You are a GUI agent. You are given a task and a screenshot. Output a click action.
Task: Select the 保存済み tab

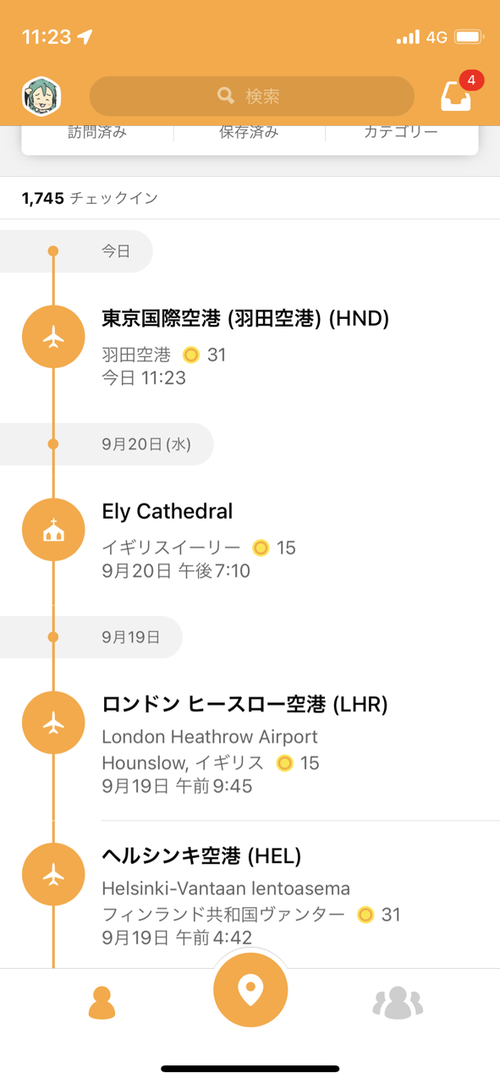coord(249,133)
